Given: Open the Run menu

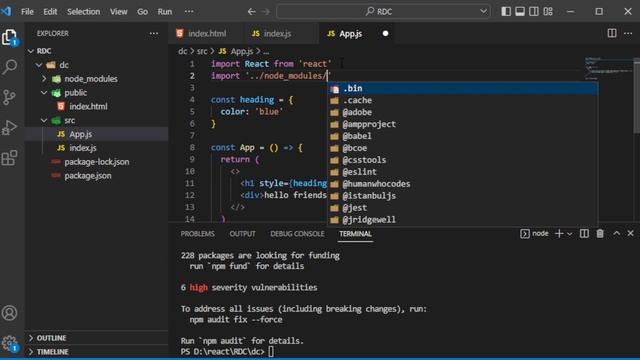Looking at the screenshot, I should point(165,12).
